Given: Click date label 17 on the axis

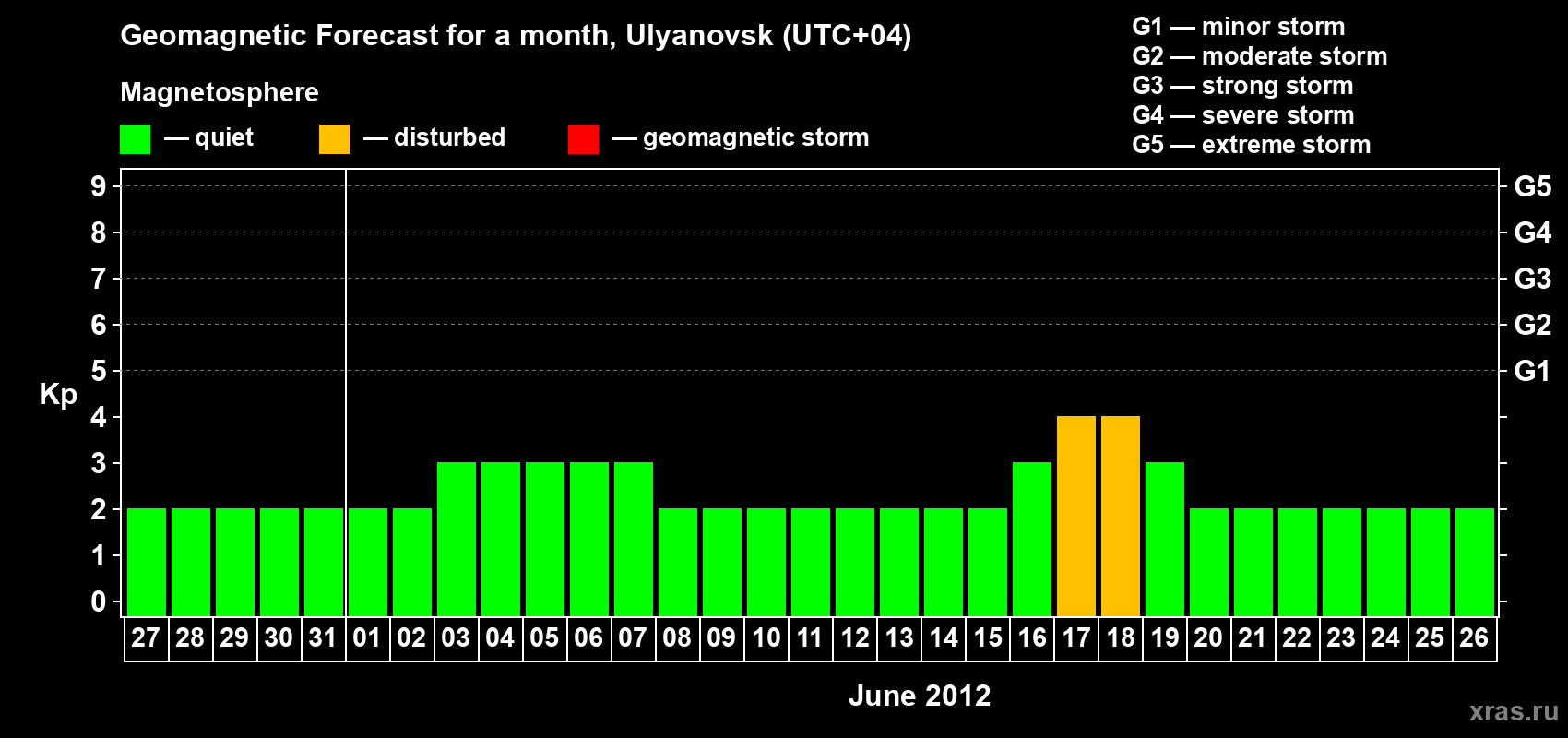Looking at the screenshot, I should (x=1075, y=638).
